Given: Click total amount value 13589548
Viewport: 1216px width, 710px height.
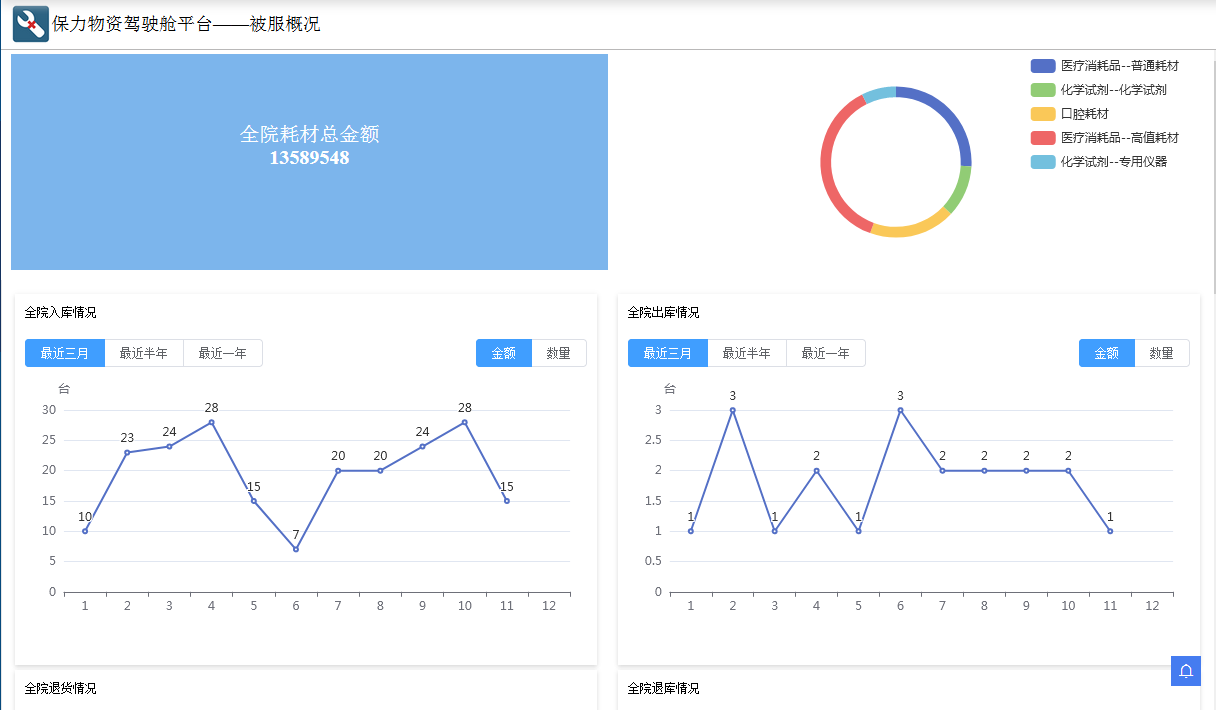Looking at the screenshot, I should (309, 158).
